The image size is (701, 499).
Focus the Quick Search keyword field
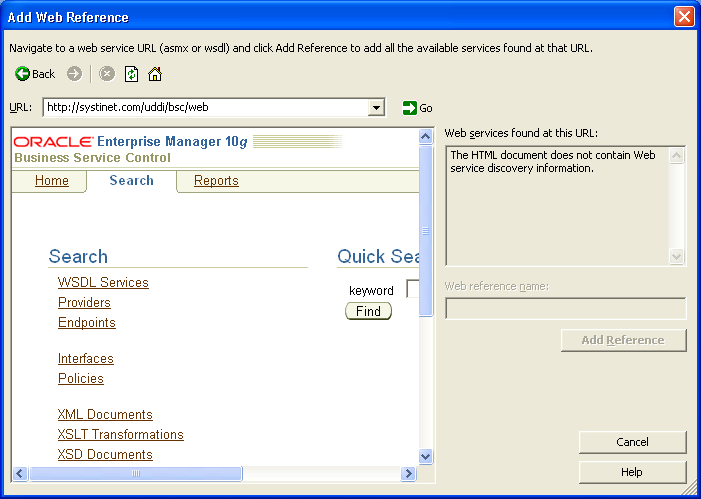[412, 289]
